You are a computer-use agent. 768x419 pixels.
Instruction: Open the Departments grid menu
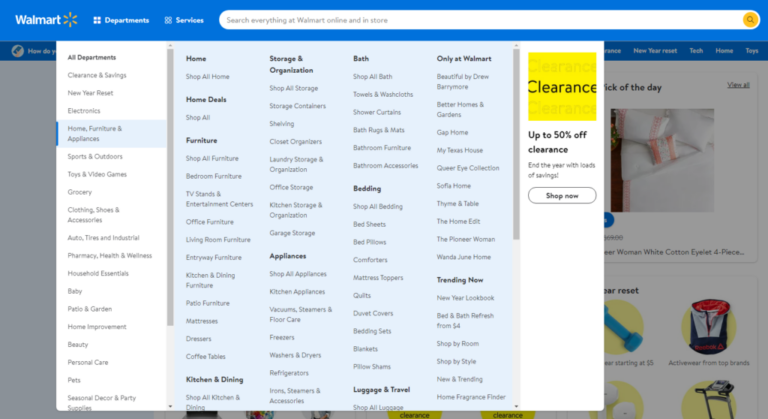121,20
